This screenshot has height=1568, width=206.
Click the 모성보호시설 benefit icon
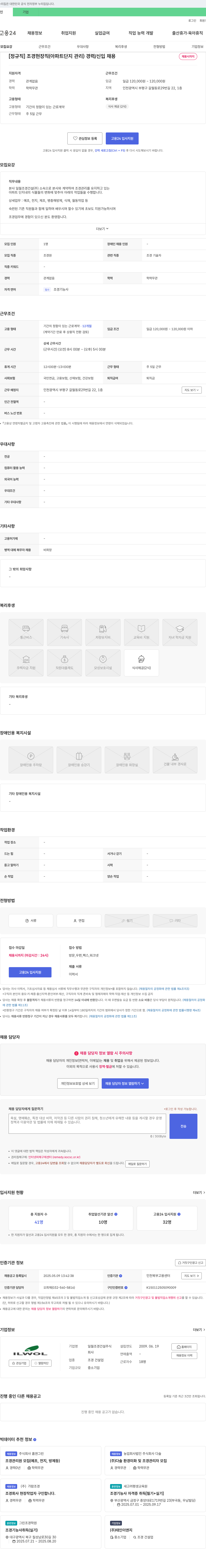click(x=103, y=663)
